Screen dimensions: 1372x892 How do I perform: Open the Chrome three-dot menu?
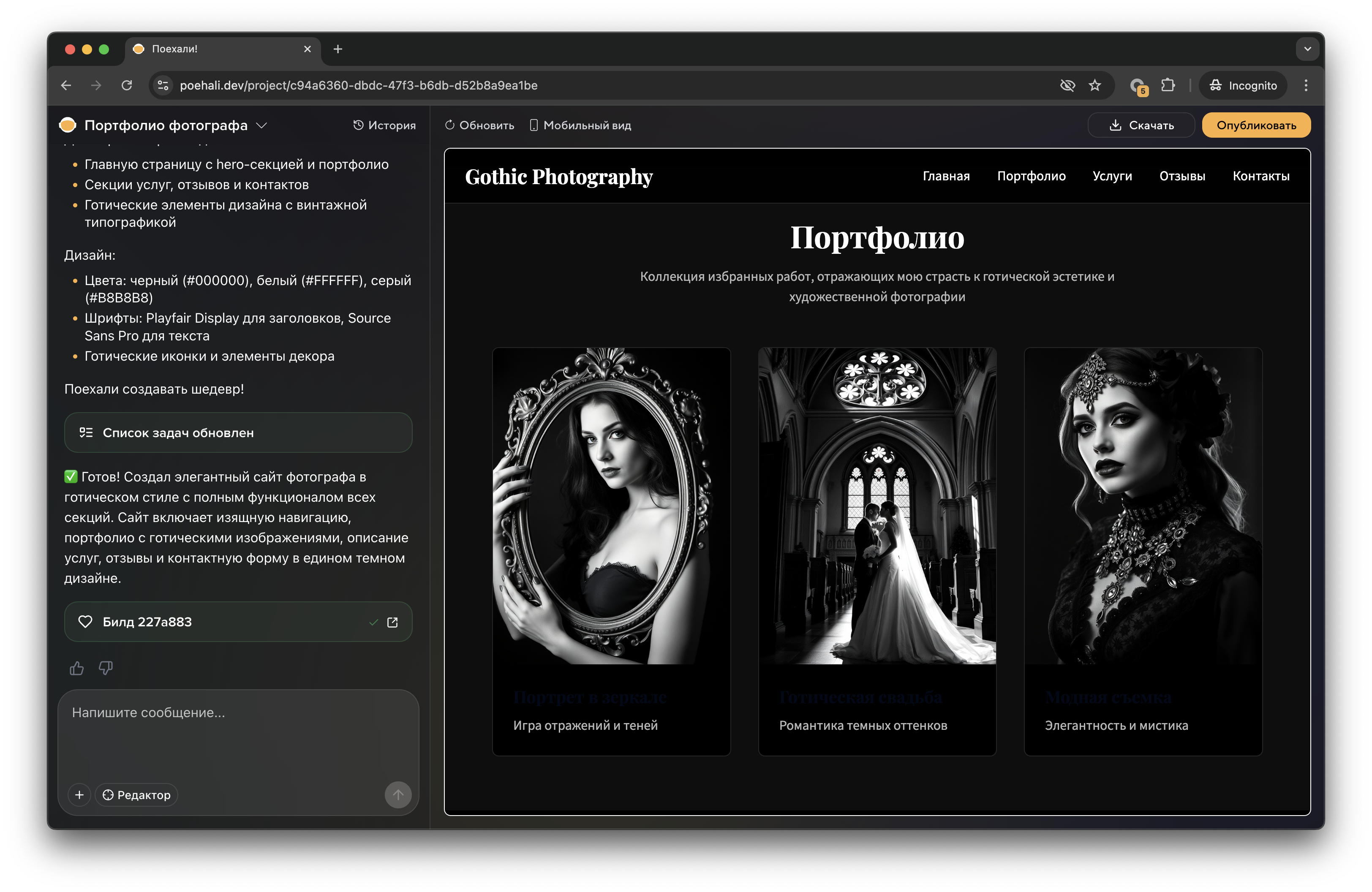coord(1306,85)
